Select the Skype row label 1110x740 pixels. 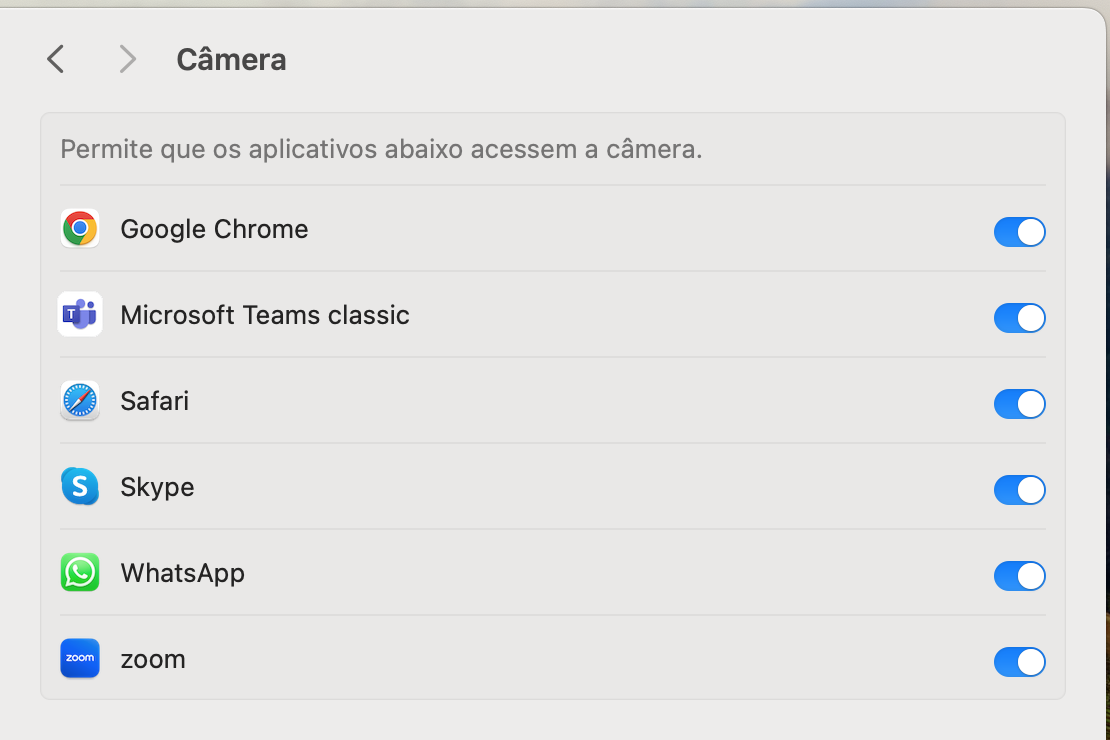pos(157,487)
